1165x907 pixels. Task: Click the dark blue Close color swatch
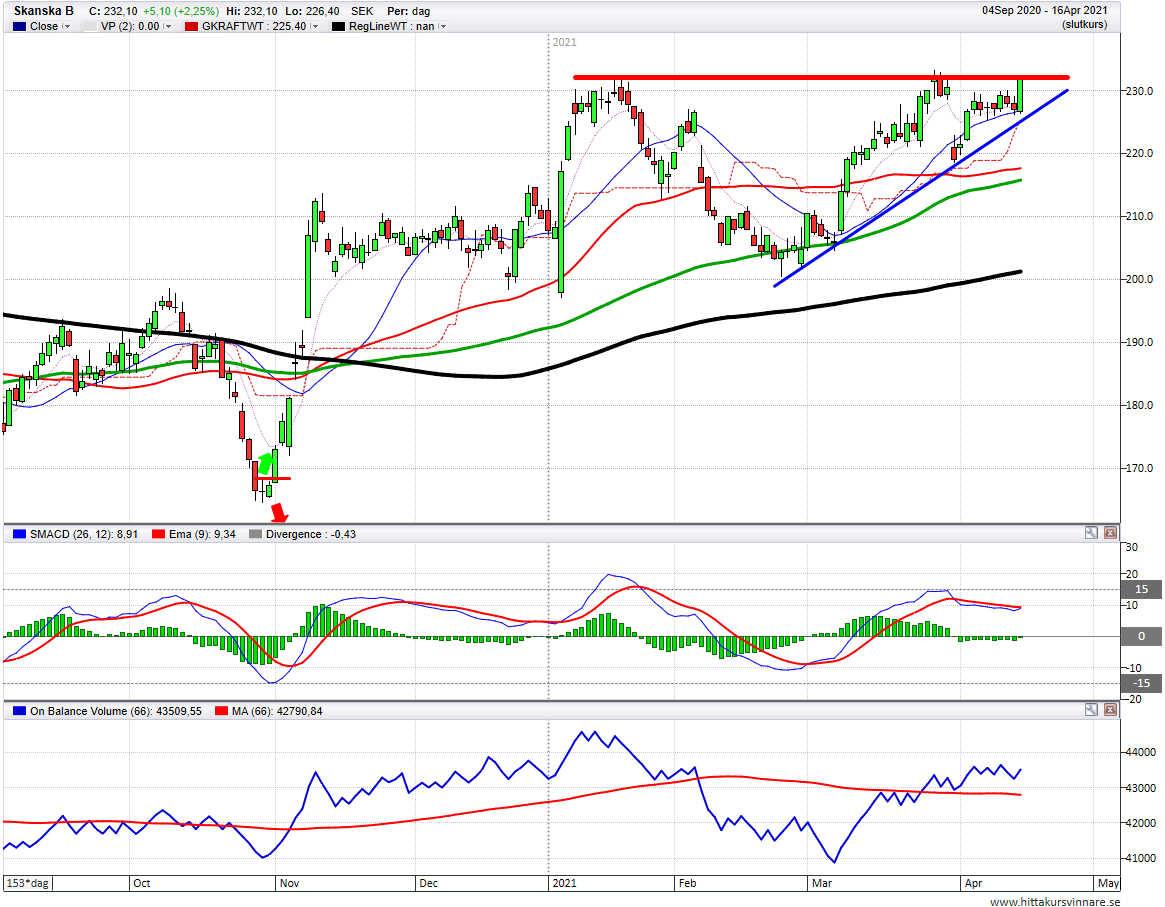19,26
